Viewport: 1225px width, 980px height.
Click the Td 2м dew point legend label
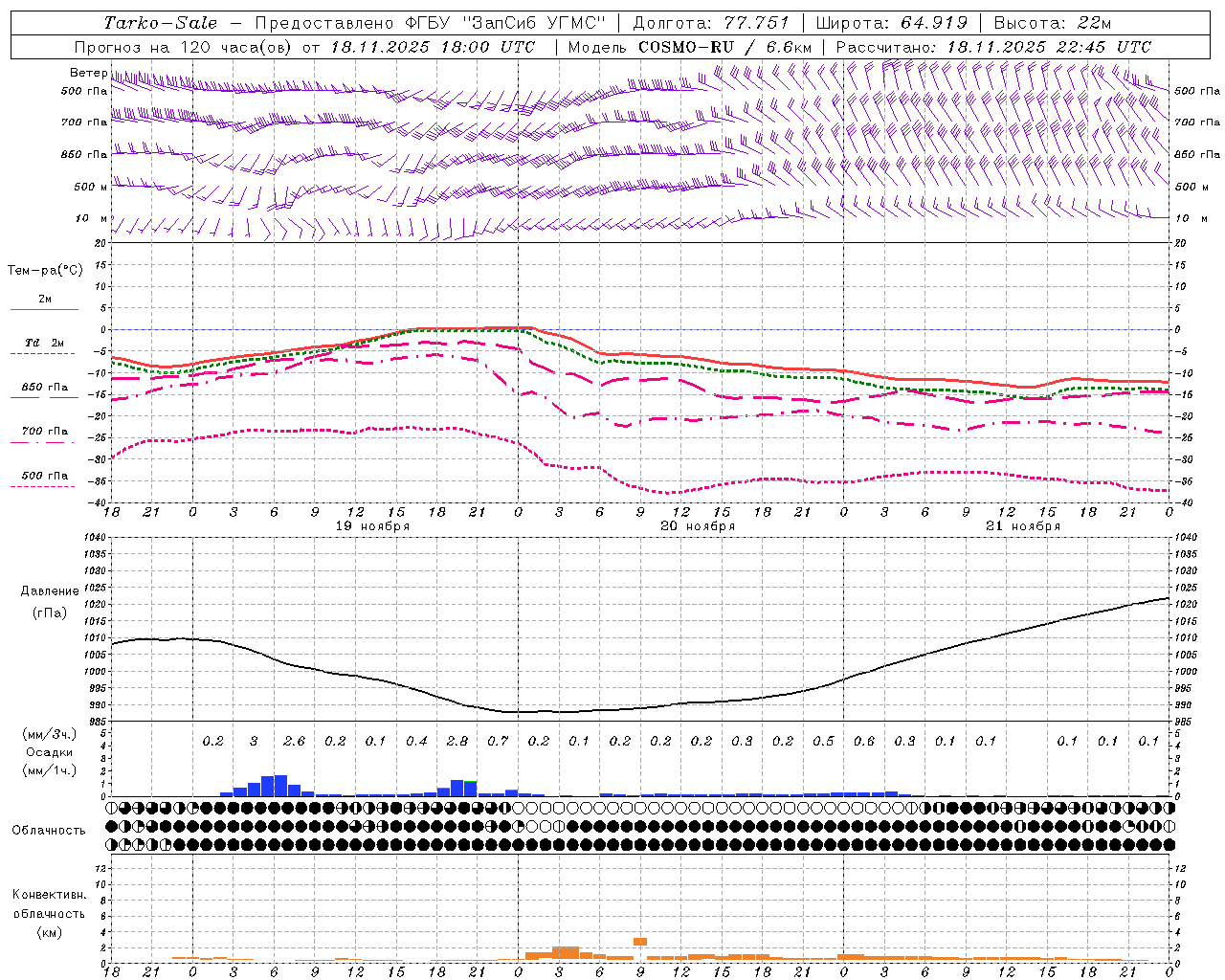pyautogui.click(x=45, y=343)
